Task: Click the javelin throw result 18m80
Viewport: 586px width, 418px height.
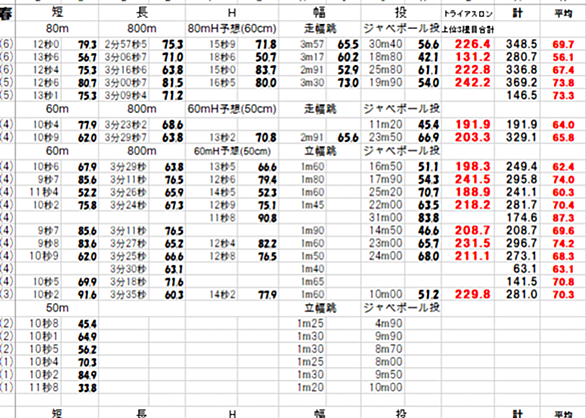Action: pos(385,57)
